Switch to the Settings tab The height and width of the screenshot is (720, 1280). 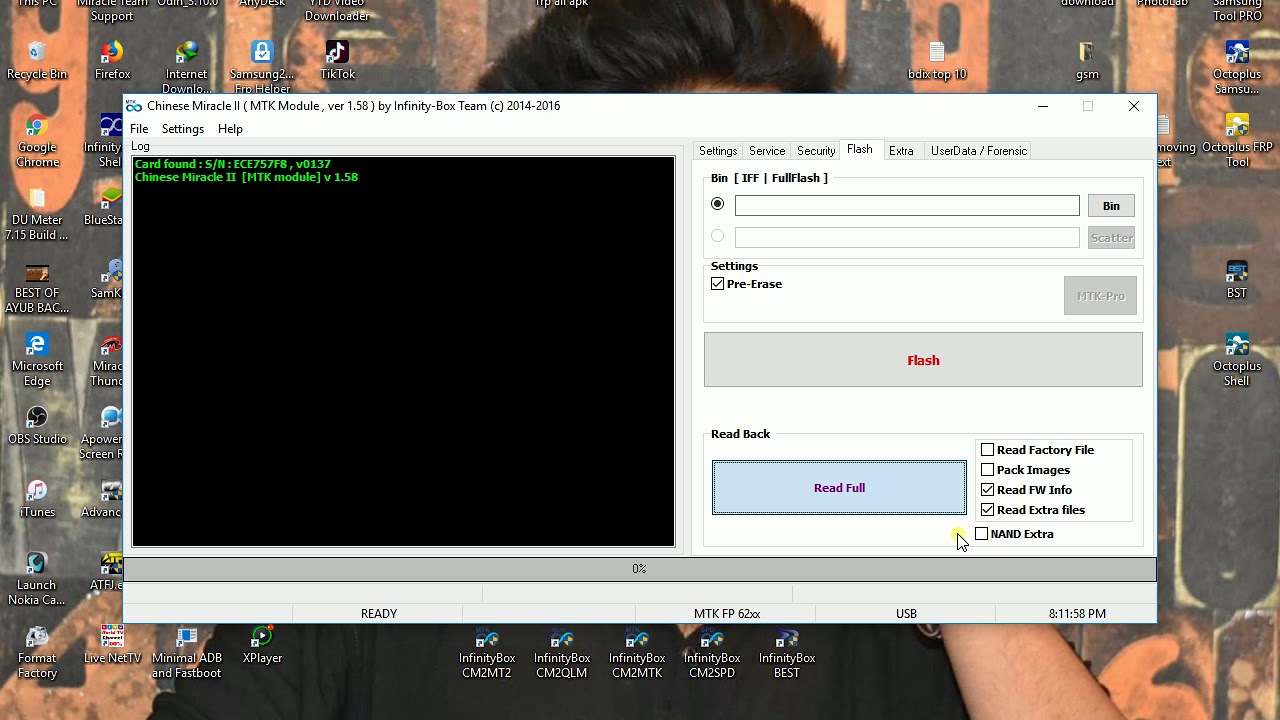(718, 151)
